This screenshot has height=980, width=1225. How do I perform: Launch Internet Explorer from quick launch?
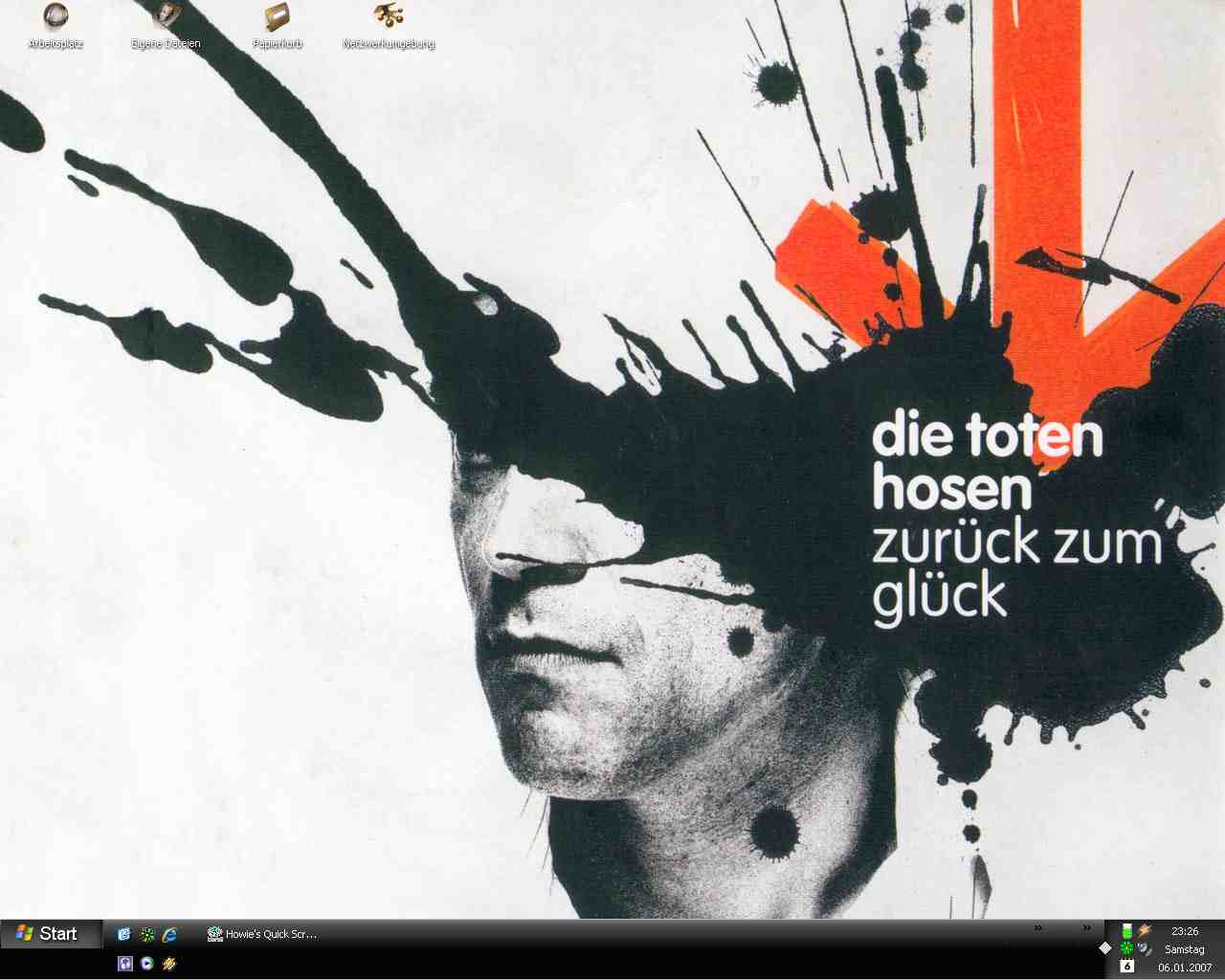coord(170,934)
